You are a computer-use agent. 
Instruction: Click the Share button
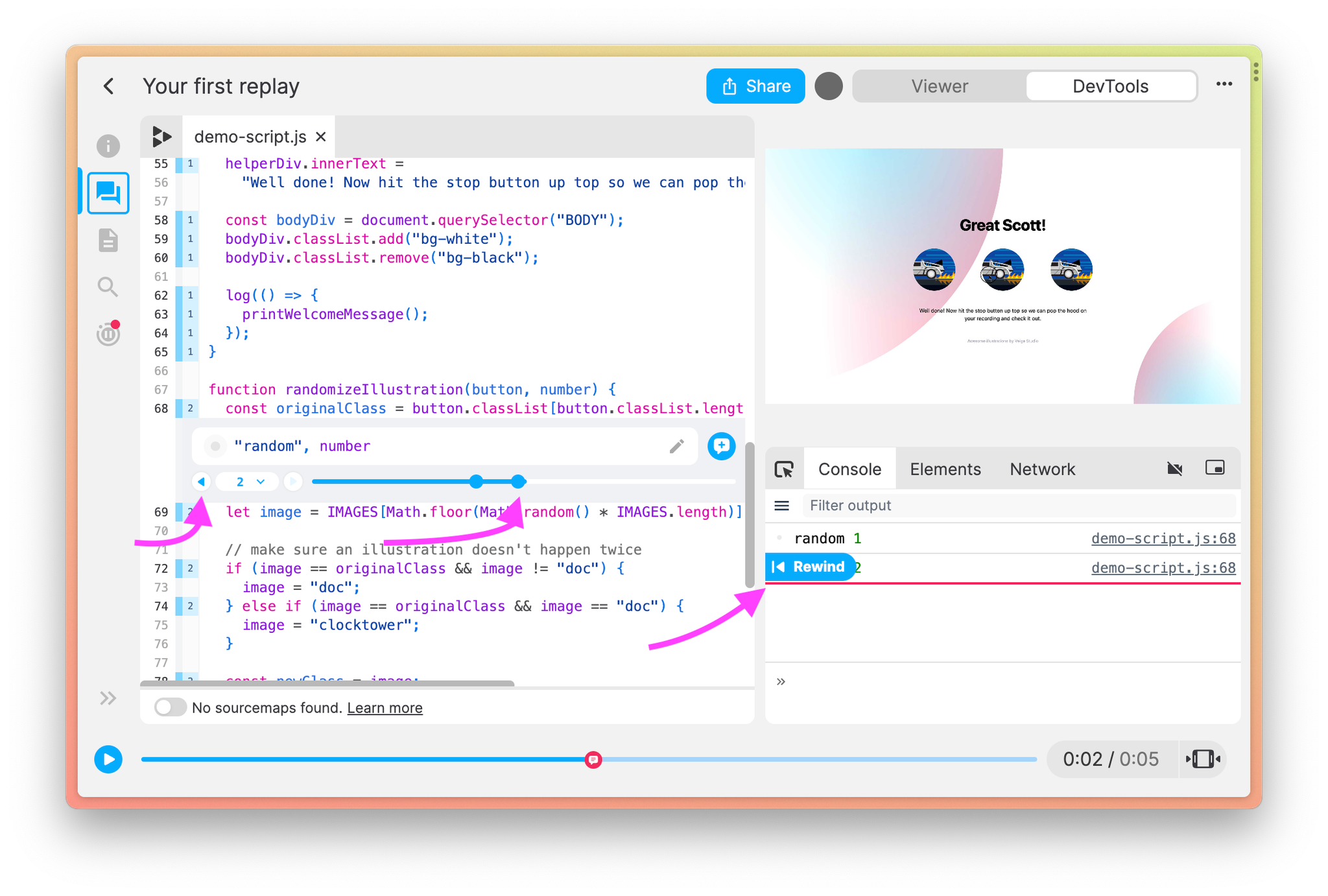755,86
